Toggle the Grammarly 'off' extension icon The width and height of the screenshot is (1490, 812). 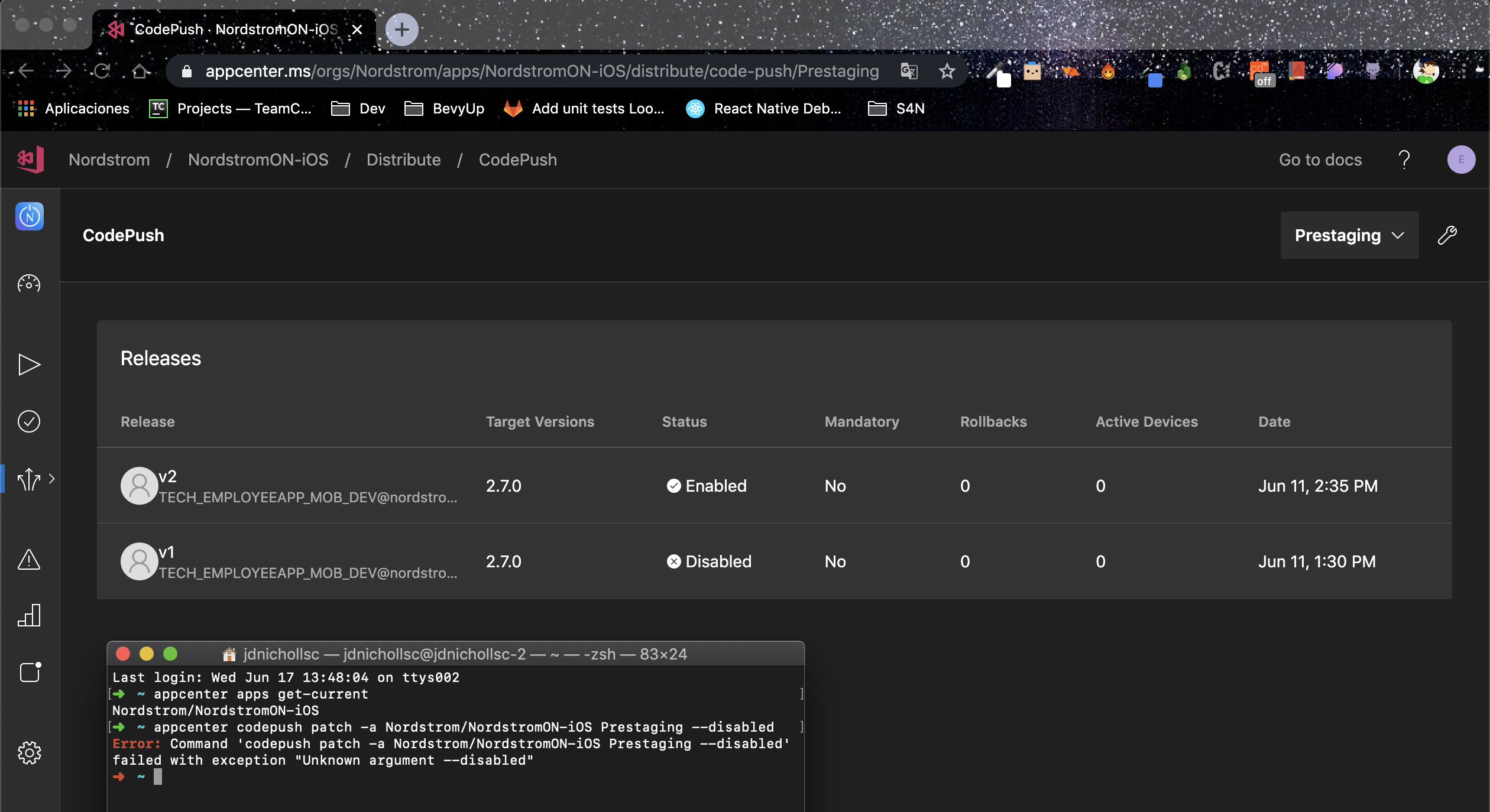click(x=1262, y=71)
